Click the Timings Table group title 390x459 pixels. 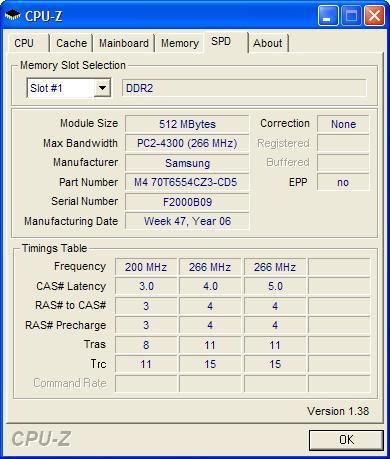(54, 248)
